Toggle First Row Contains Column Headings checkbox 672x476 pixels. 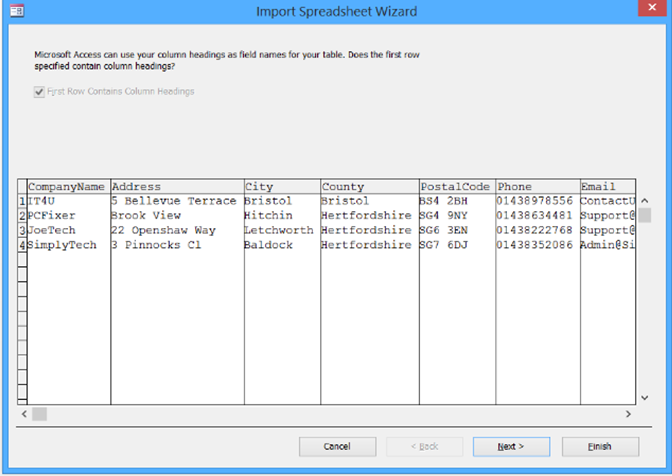[x=39, y=92]
